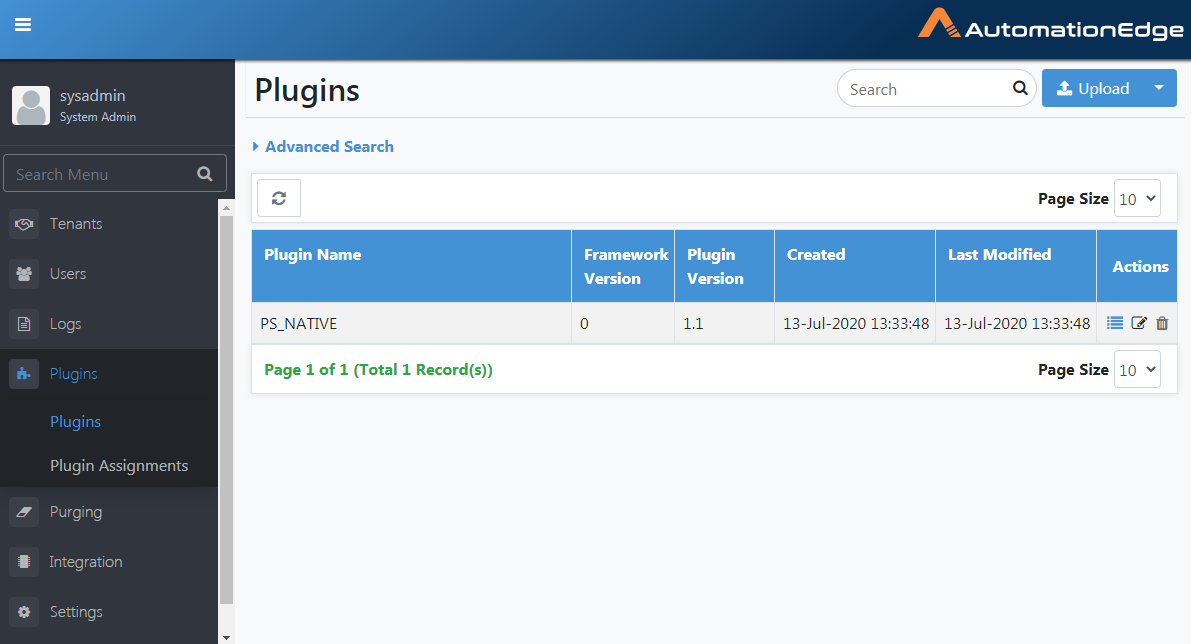
Task: Click the AutomationEdge logo
Action: pos(1050,24)
